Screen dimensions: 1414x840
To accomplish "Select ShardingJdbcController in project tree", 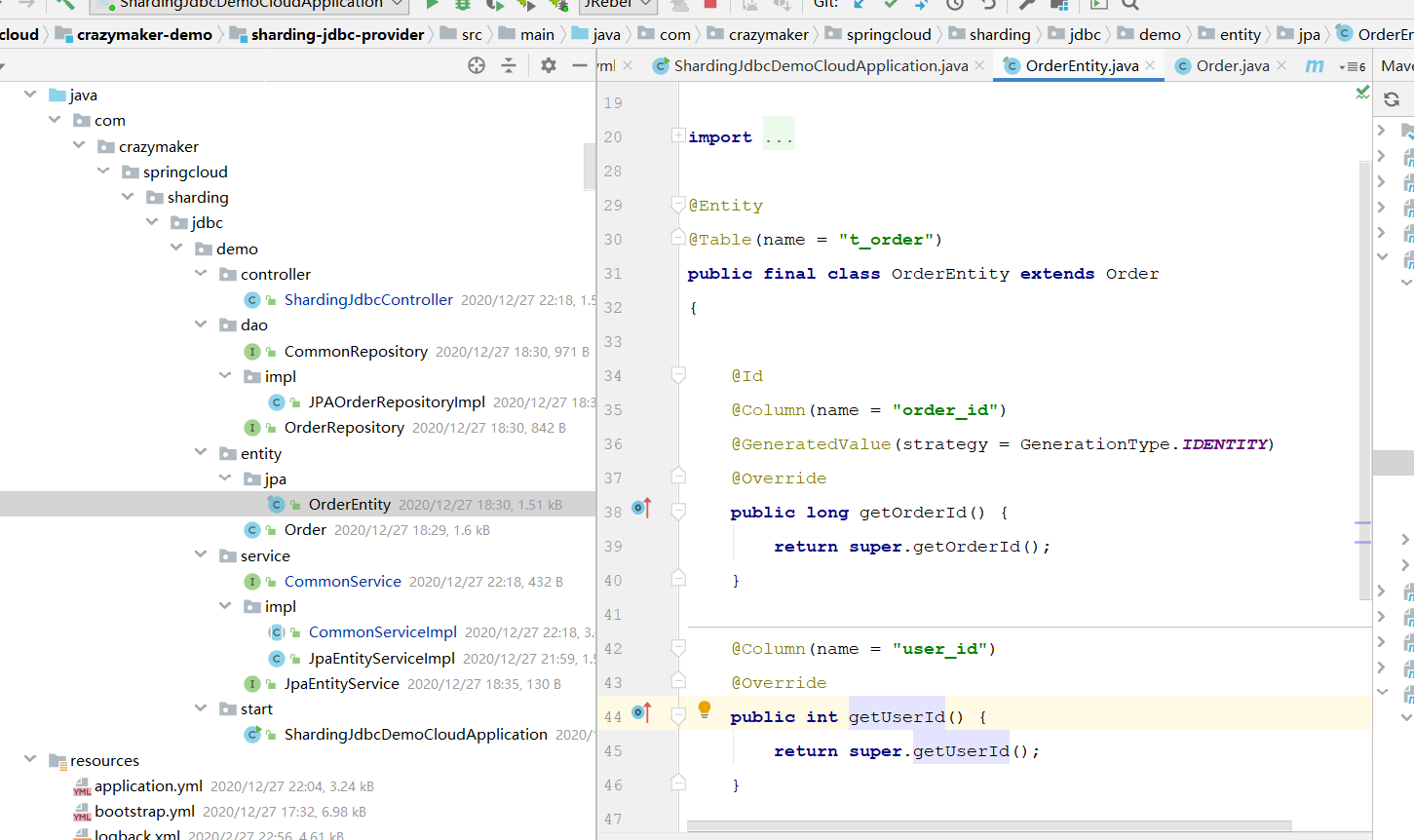I will tap(368, 299).
